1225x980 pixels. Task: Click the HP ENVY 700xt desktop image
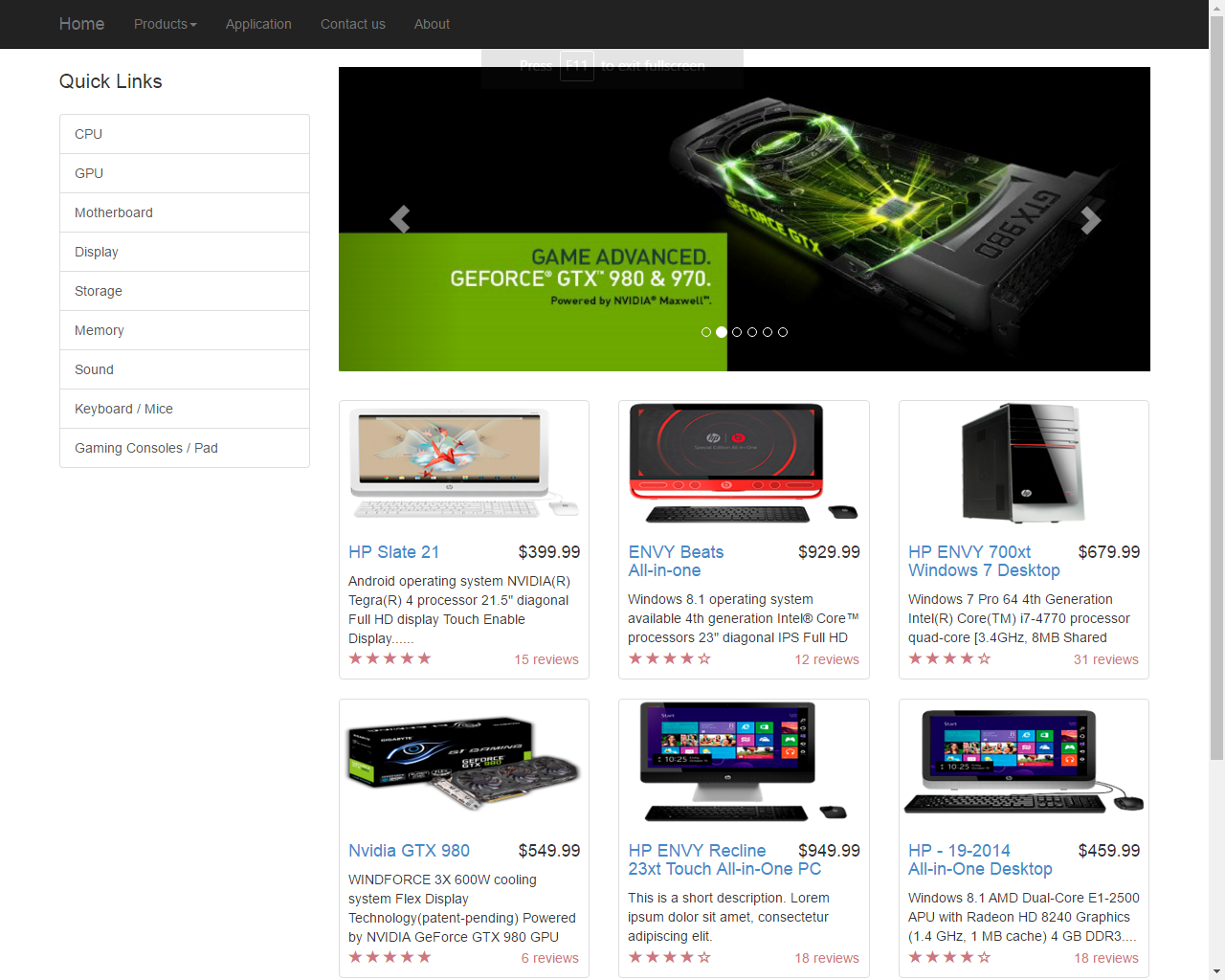tap(1023, 464)
